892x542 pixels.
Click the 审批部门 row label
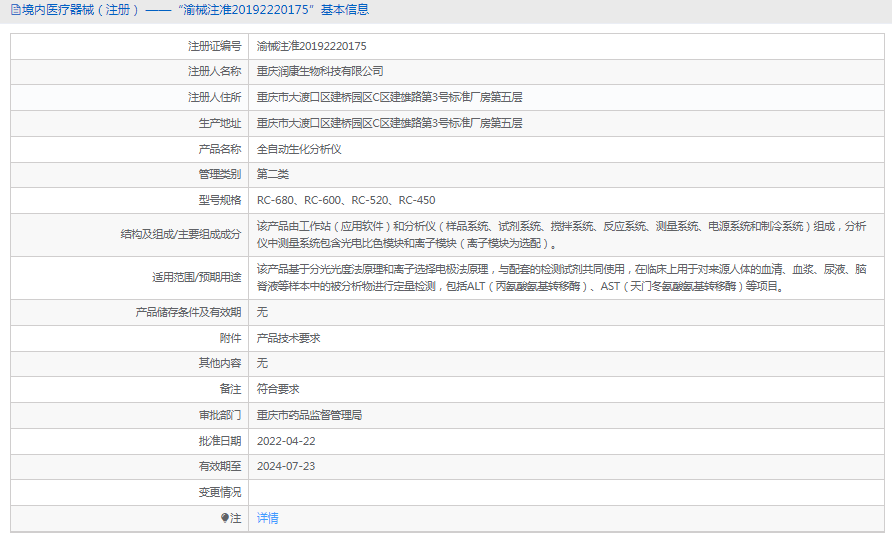point(220,415)
